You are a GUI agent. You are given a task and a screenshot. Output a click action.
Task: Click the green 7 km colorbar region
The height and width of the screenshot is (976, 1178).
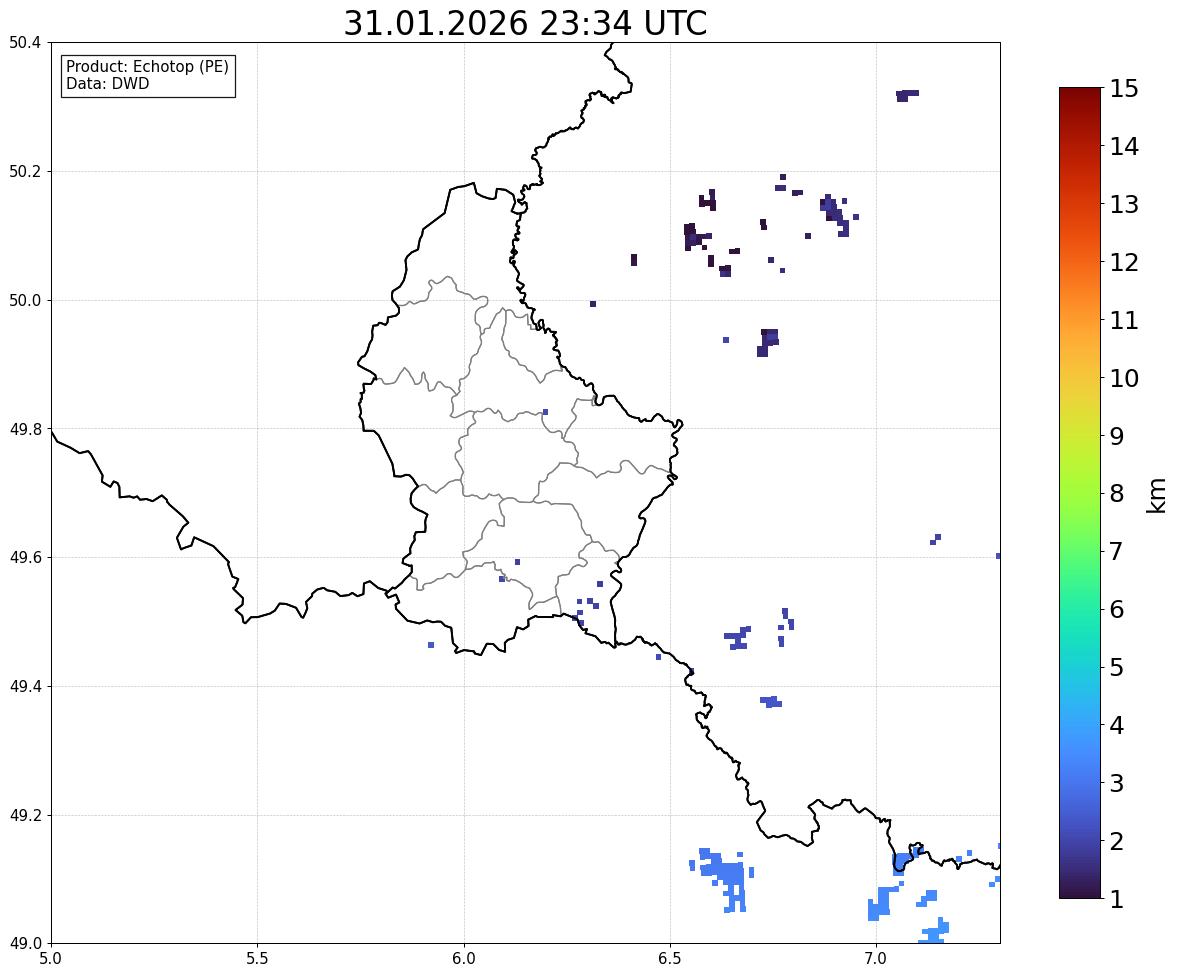pos(1080,551)
